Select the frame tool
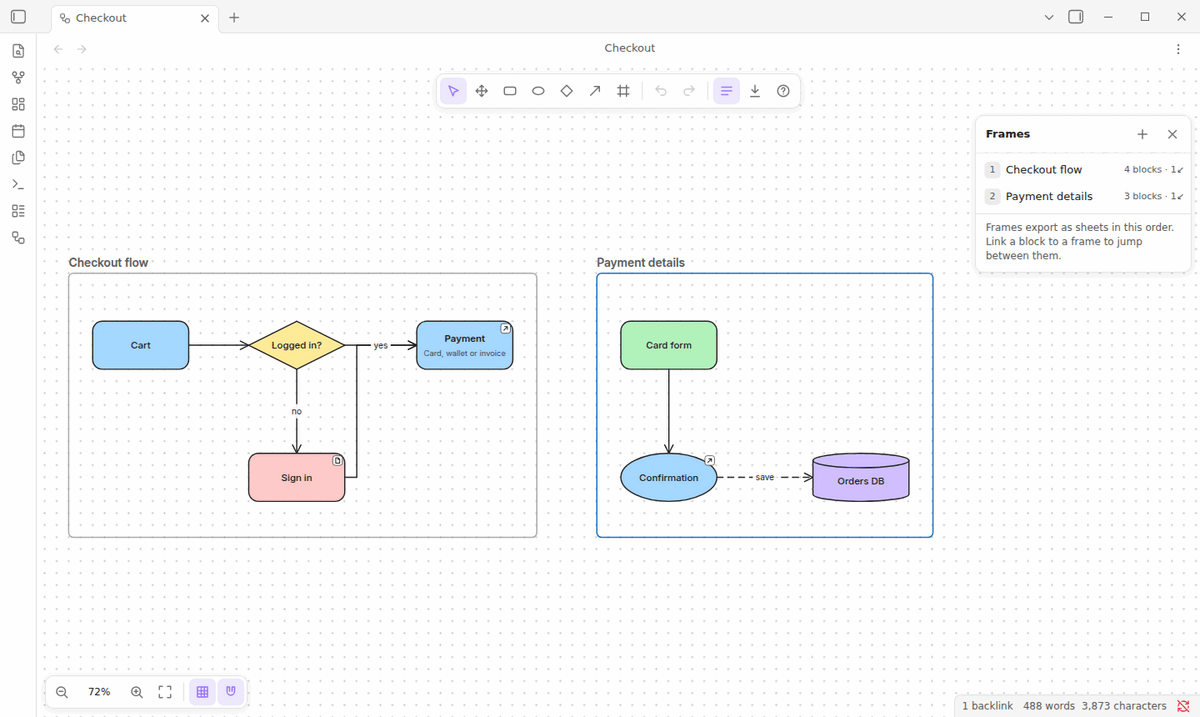The image size is (1200, 717). point(623,91)
